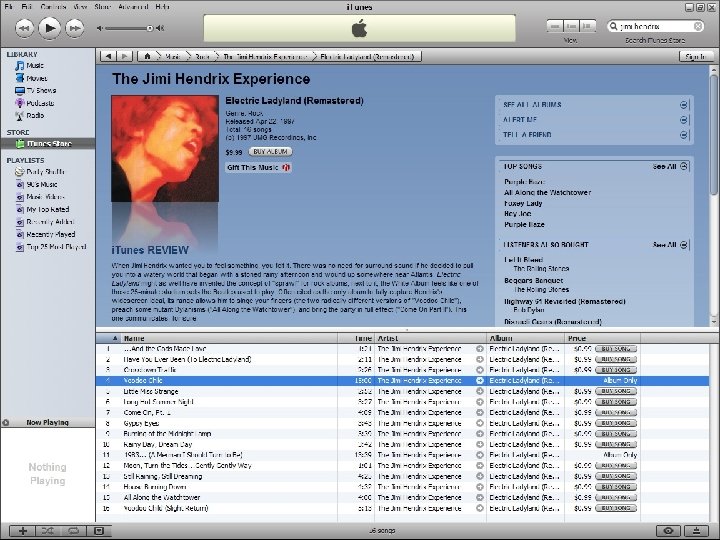Click the magnifier icon in search field
The image size is (720, 540).
coord(613,26)
